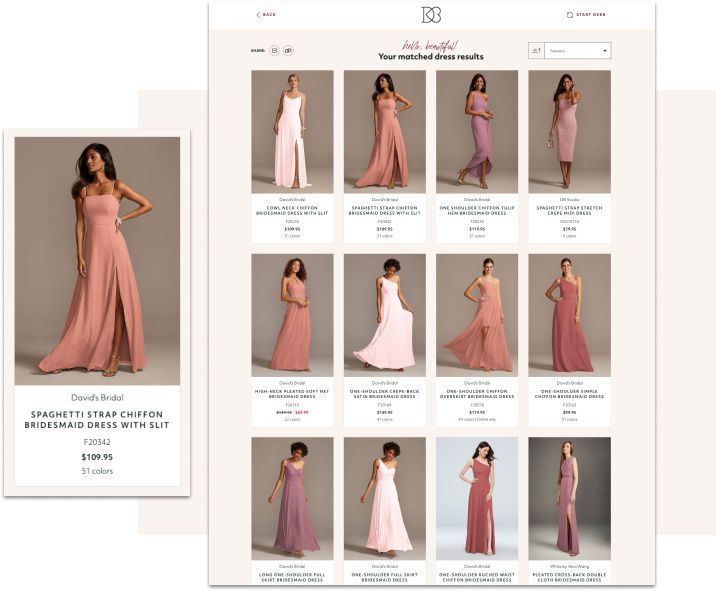This screenshot has height=591, width=716.
Task: Click 'One-Shoulder Ruched Waist Chiffon Bridesmaid Dress' title
Action: point(477,577)
